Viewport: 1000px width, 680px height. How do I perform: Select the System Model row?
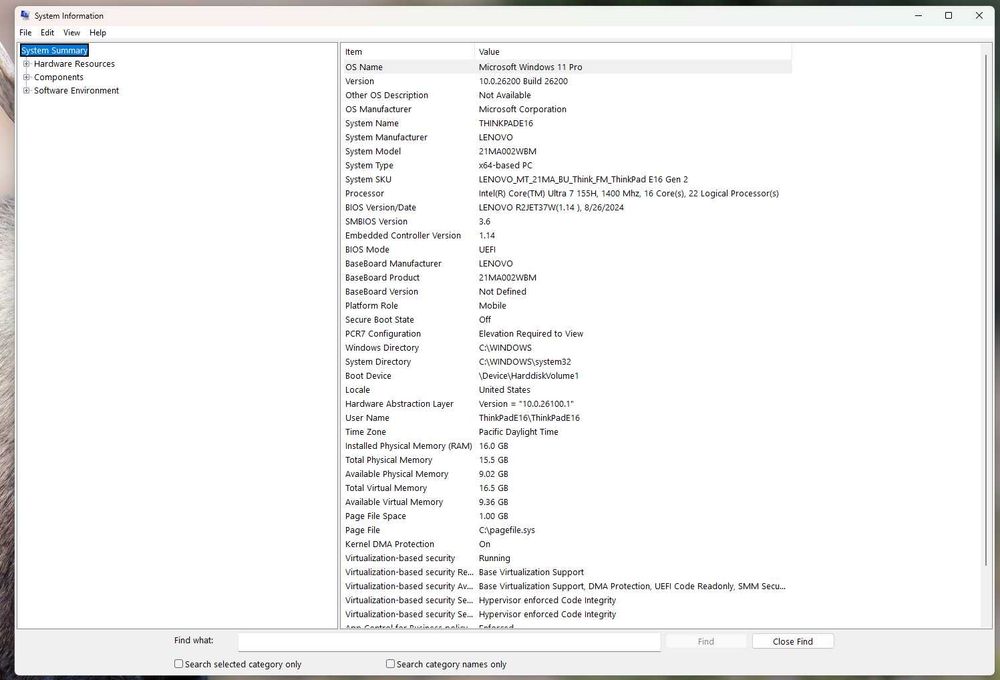pos(566,151)
